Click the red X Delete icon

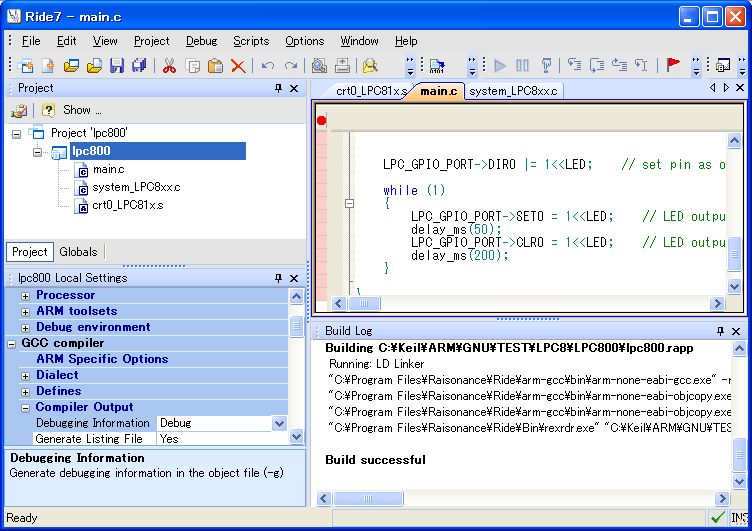238,65
